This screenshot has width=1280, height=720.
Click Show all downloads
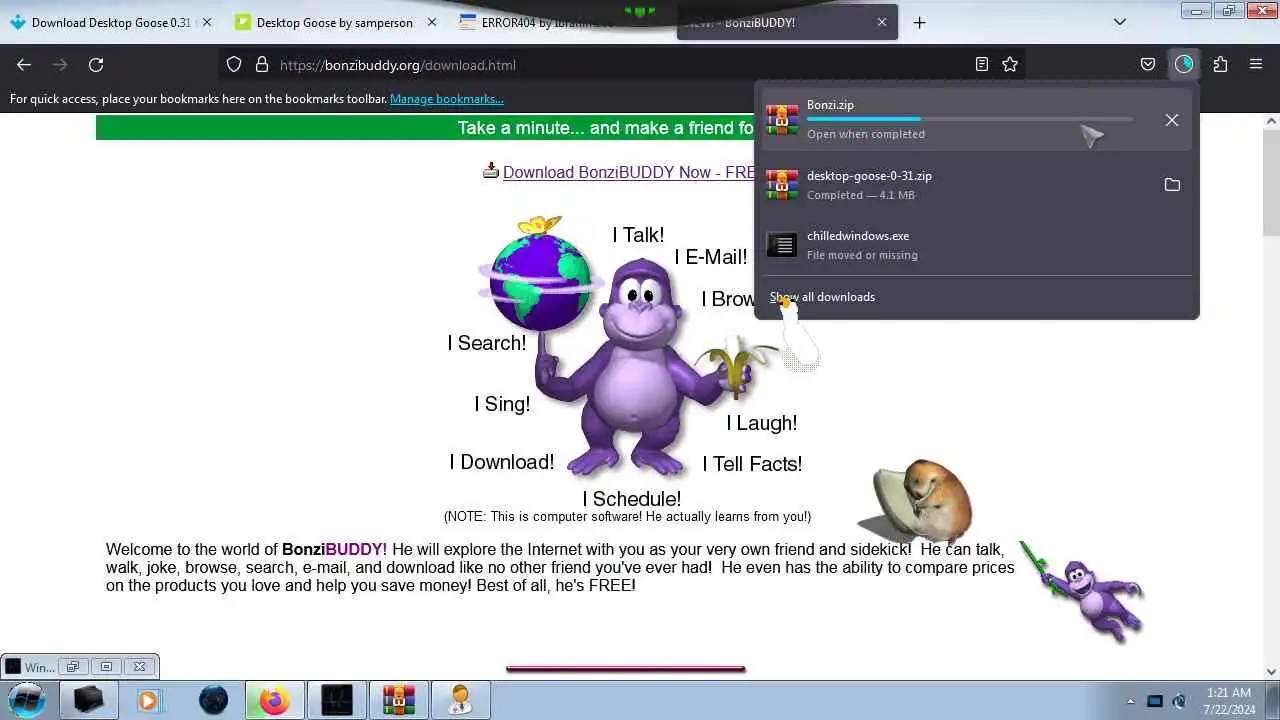click(822, 297)
